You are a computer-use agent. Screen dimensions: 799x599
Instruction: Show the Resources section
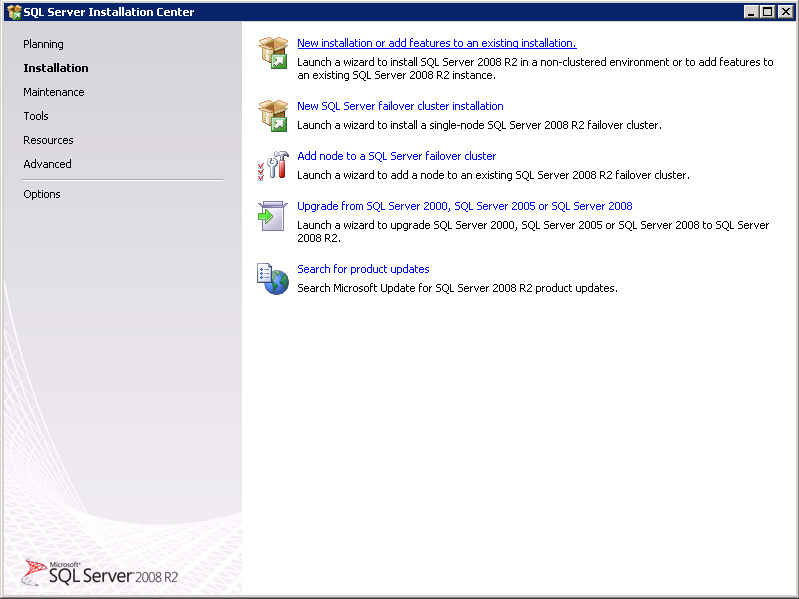48,140
